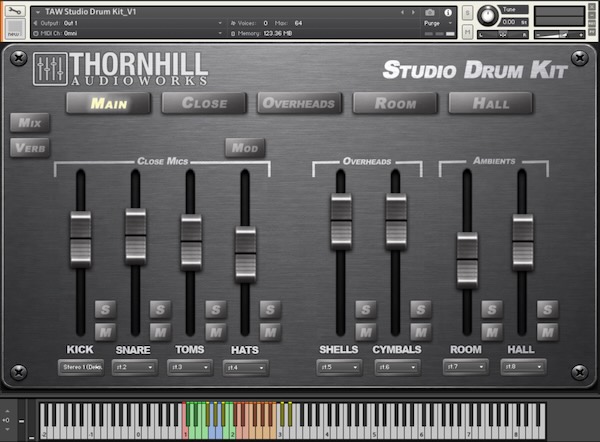Solo the Room ambient channel

click(x=492, y=309)
